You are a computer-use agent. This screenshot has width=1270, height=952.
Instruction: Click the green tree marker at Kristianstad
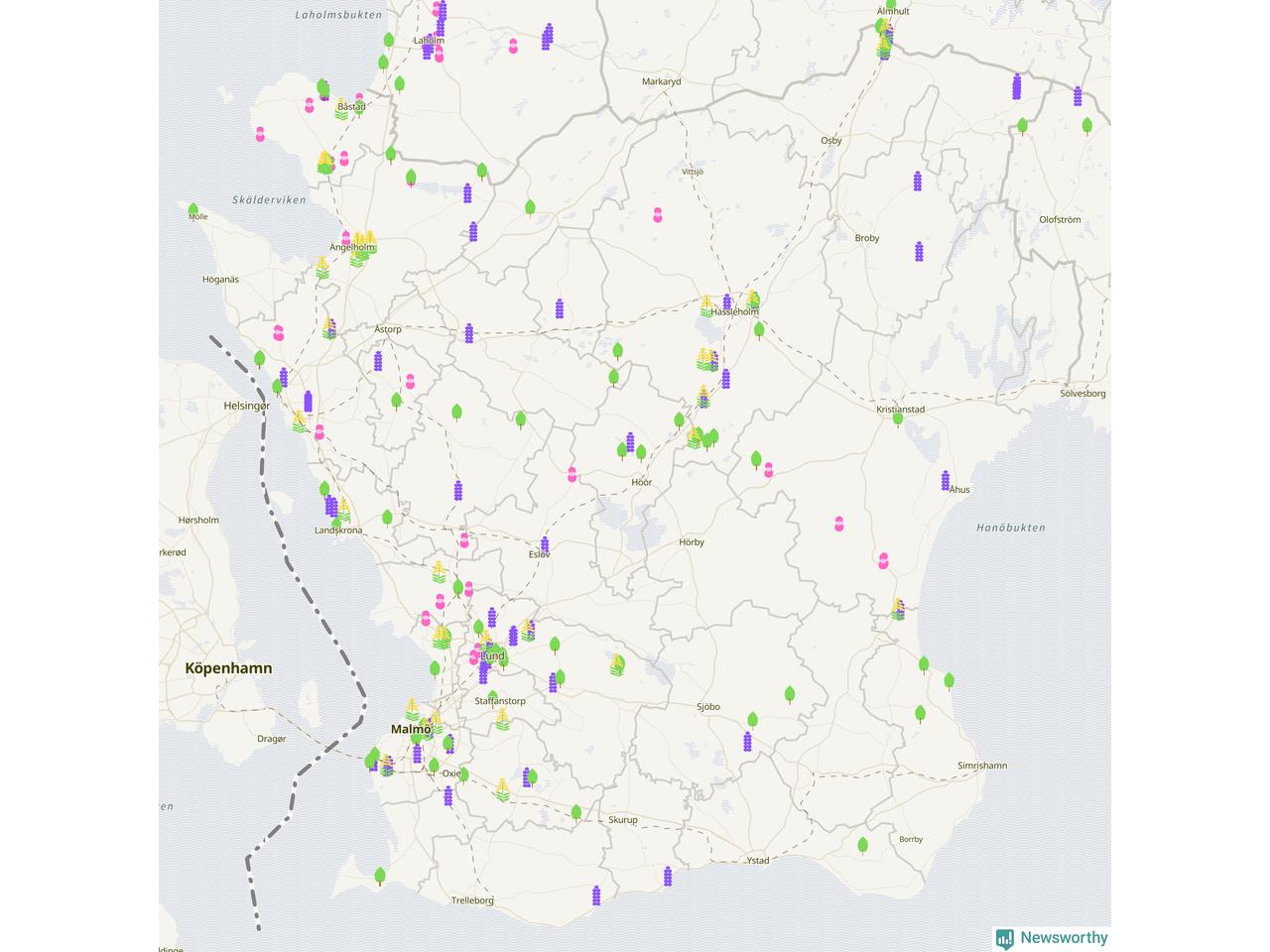tap(898, 419)
